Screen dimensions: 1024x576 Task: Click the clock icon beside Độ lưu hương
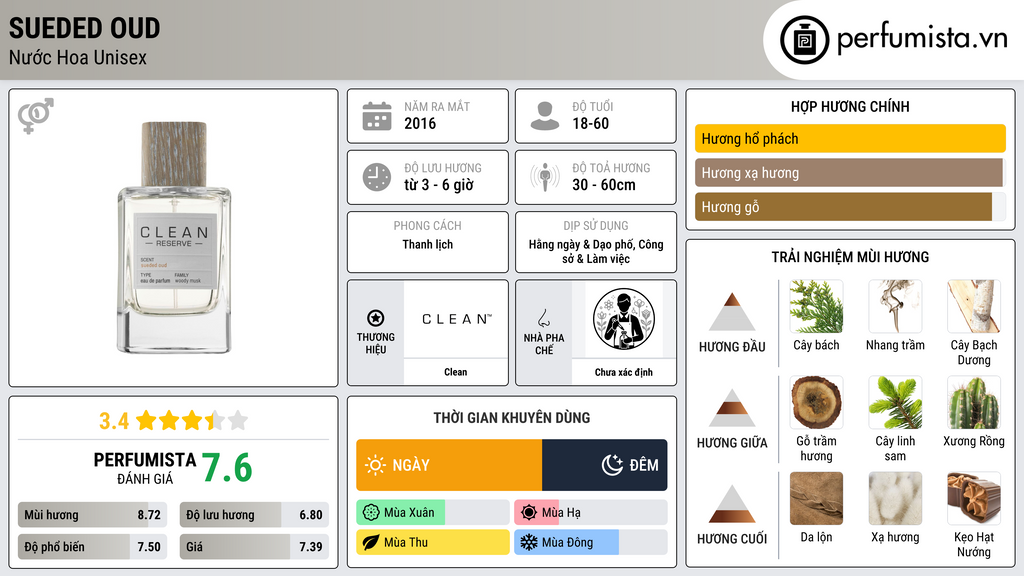pos(377,177)
